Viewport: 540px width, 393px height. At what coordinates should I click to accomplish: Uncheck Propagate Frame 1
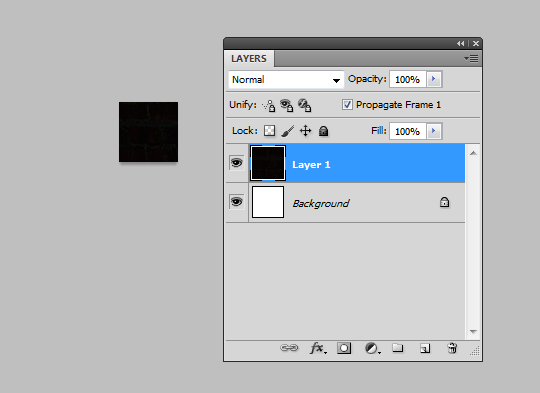347,104
